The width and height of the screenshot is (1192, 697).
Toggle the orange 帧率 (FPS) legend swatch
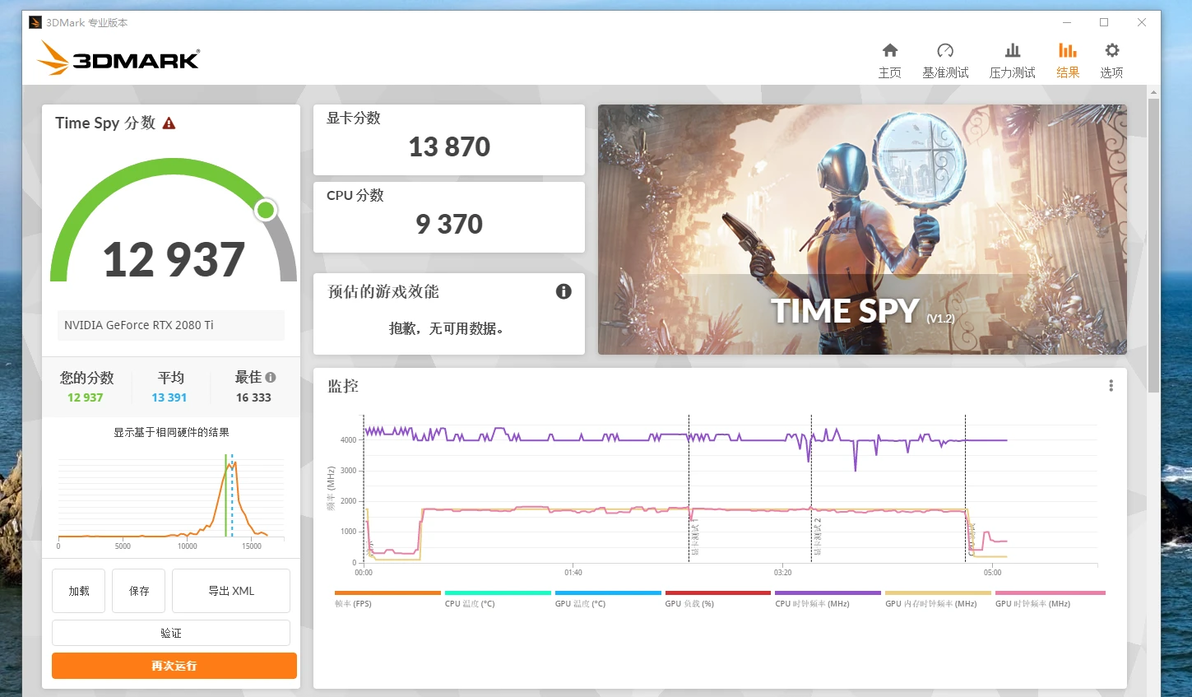tap(388, 593)
